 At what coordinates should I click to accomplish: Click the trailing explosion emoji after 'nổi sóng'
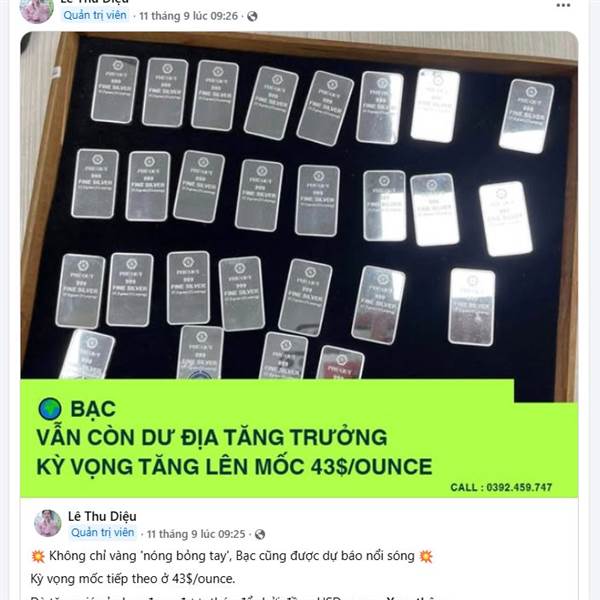coord(426,556)
